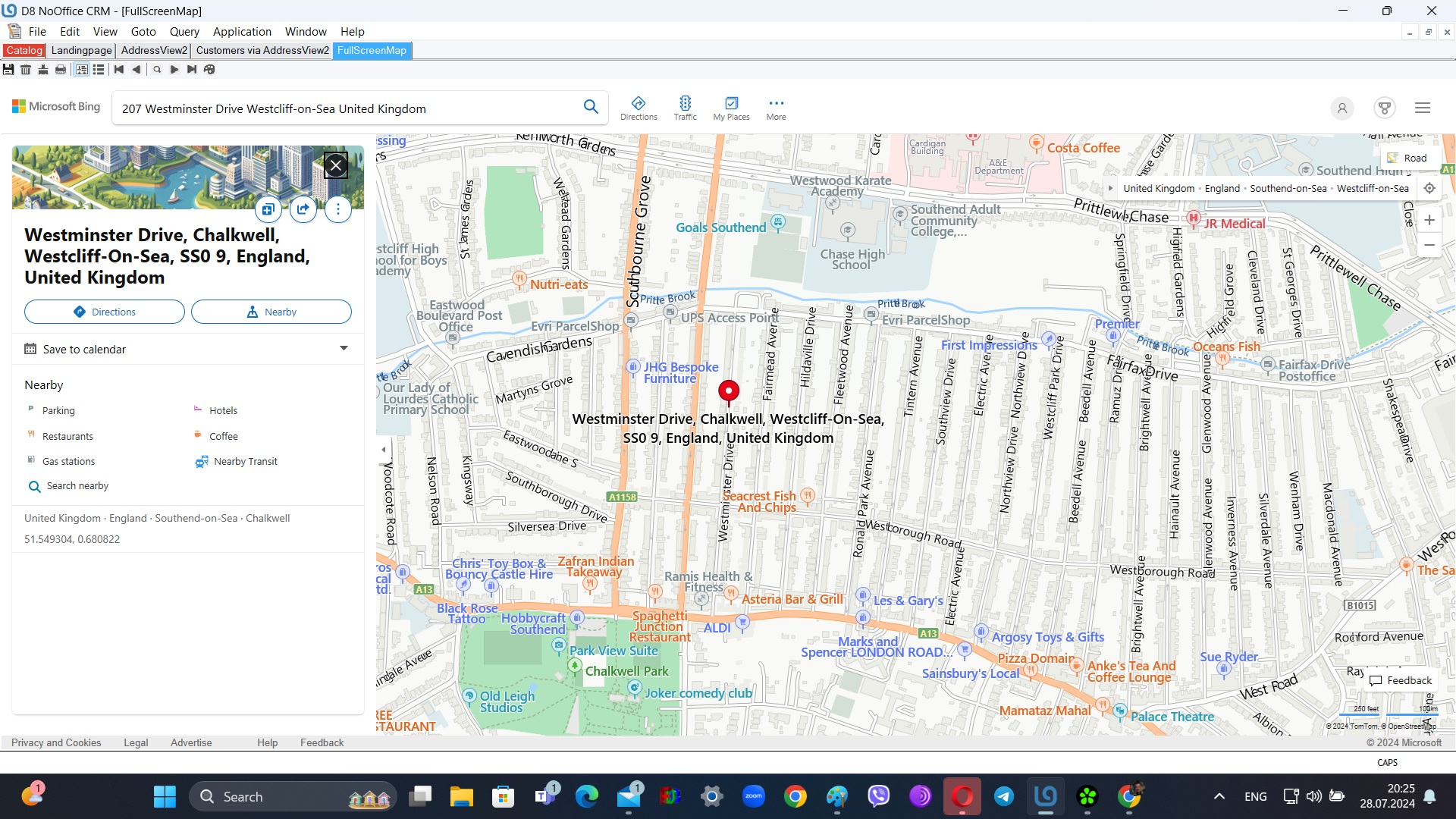Viewport: 1456px width, 819px height.
Task: Open the color palette icon in toolbar
Action: tap(210, 69)
